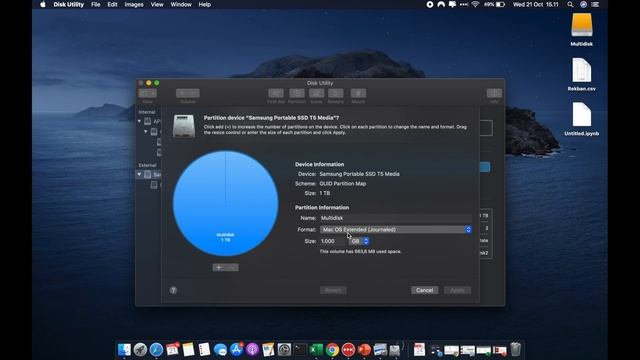Select the Untitled.ipynb desktop file
Screen dimensions: 640x360
click(582, 115)
